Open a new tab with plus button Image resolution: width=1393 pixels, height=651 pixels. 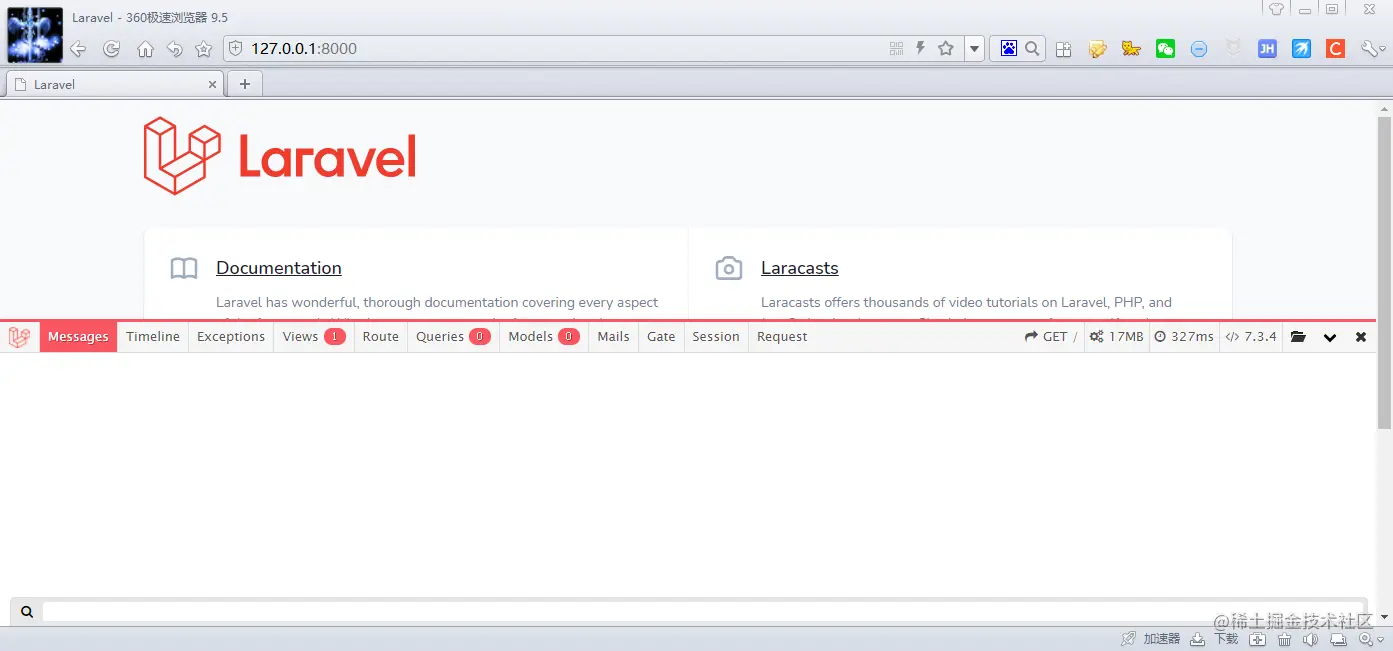click(x=245, y=84)
